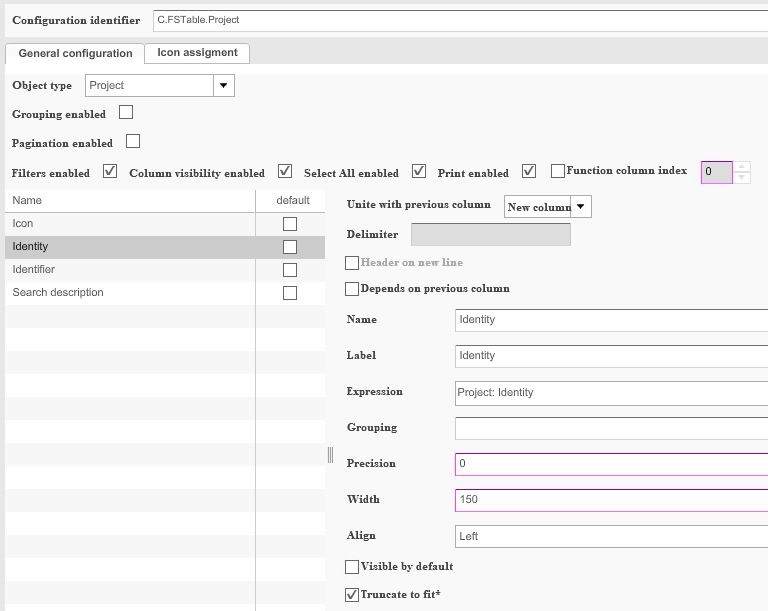Uncheck Truncate to fit option
This screenshot has width=768, height=611.
tap(352, 595)
